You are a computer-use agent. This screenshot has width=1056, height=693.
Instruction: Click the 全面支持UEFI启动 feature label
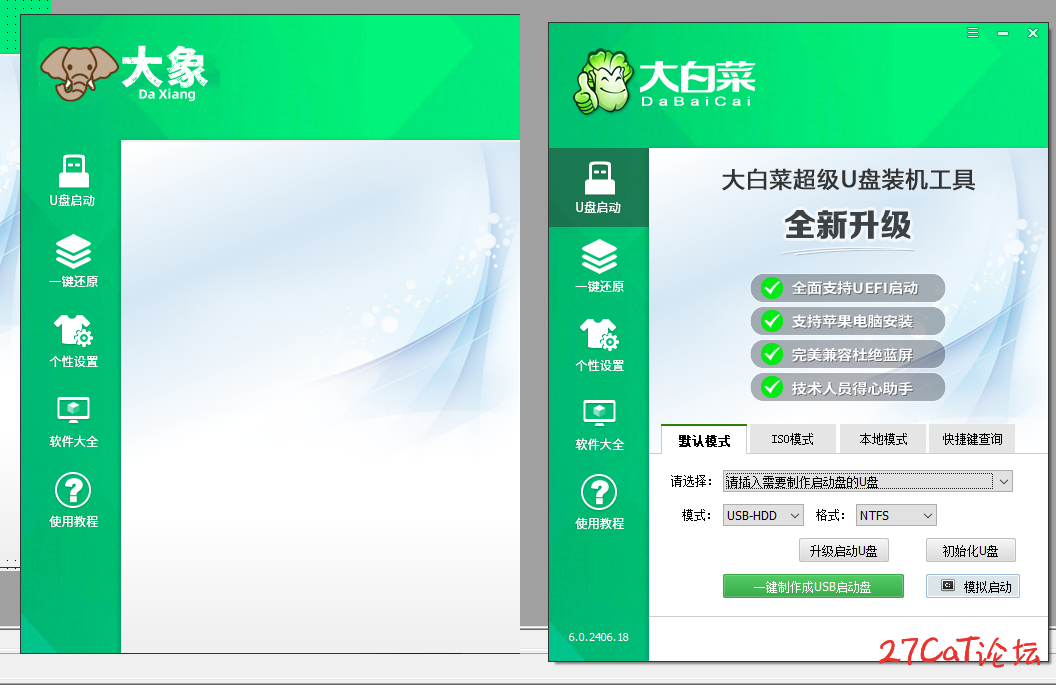click(847, 288)
